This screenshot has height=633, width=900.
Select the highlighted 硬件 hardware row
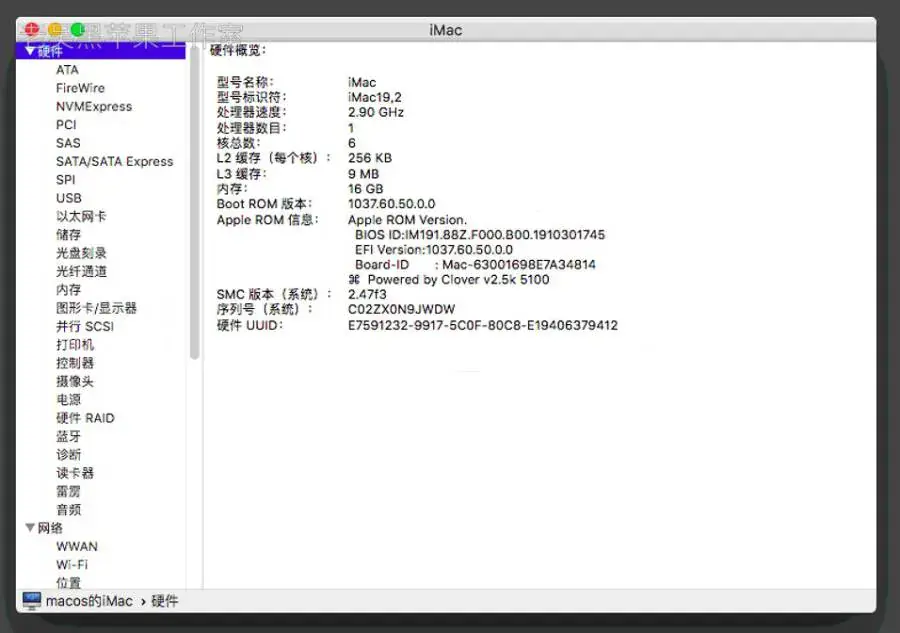tap(100, 51)
